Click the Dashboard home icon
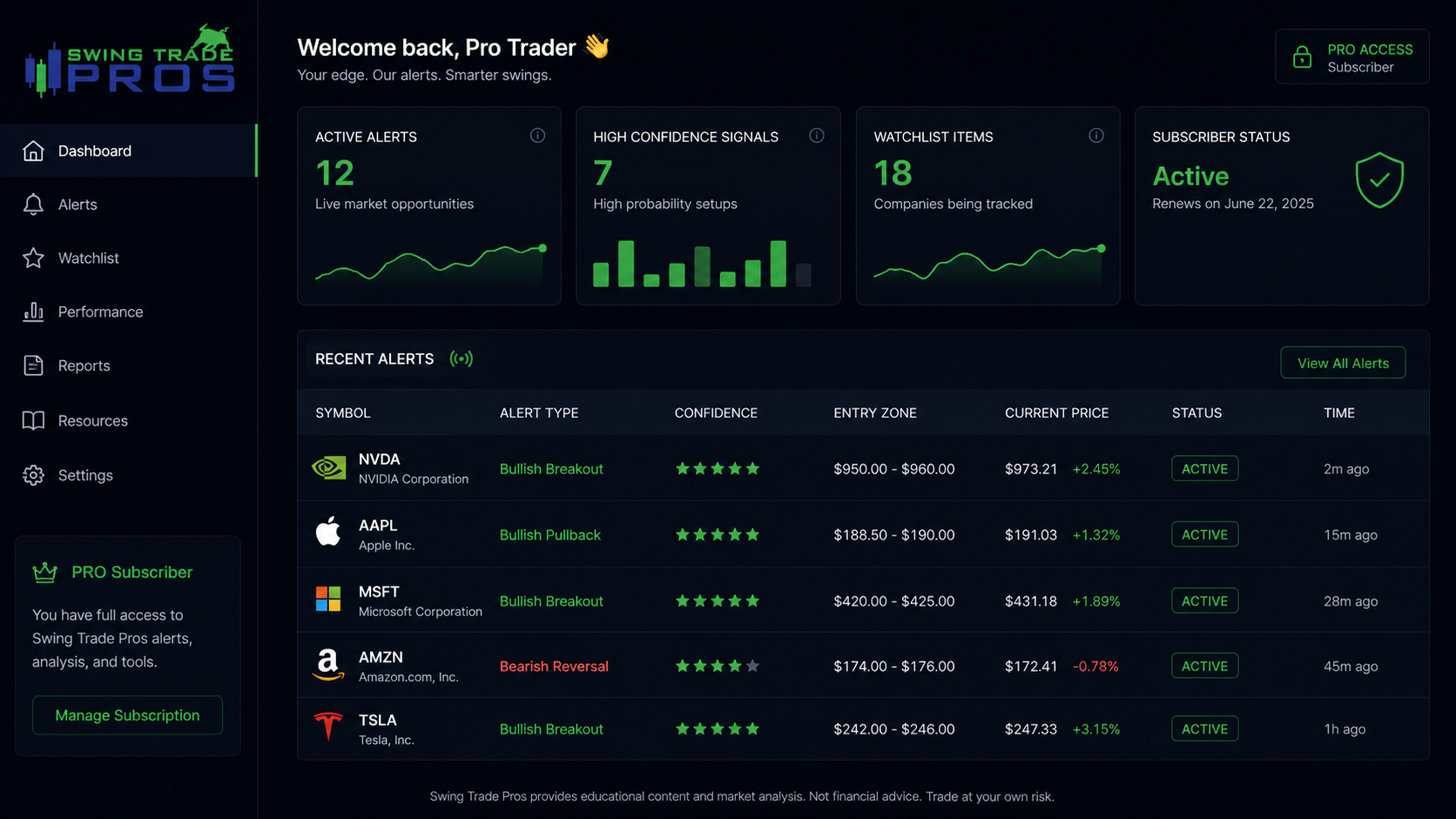 [33, 151]
